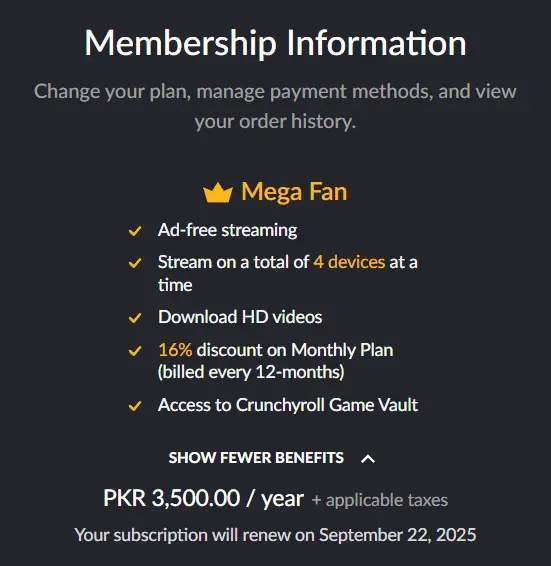This screenshot has width=551, height=566.
Task: Click the Ad-free streaming benefit text
Action: 227,230
